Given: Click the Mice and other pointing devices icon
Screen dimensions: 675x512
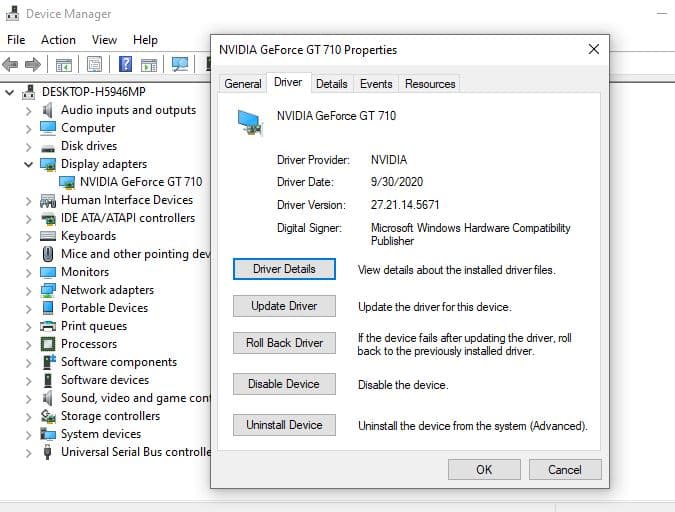Looking at the screenshot, I should coord(48,254).
